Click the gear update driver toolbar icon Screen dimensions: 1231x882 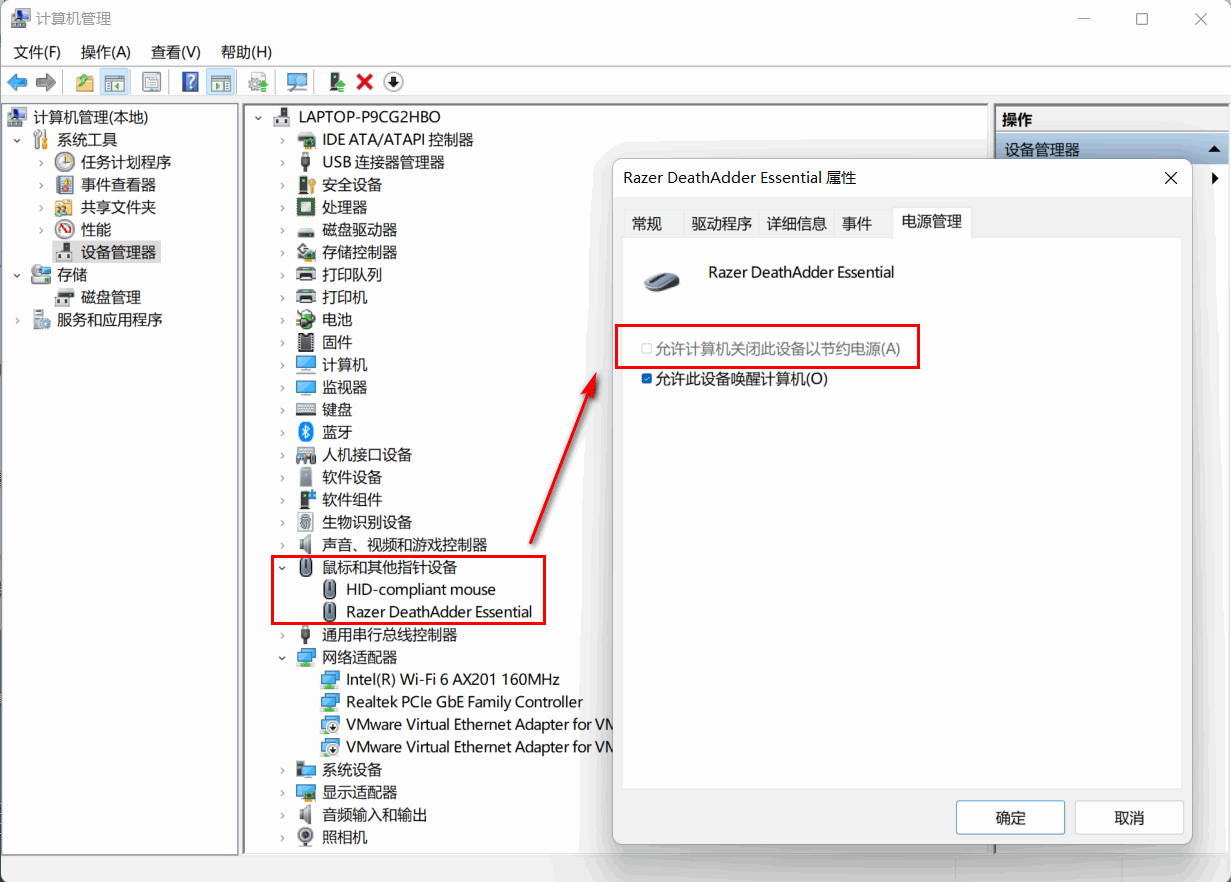point(258,82)
